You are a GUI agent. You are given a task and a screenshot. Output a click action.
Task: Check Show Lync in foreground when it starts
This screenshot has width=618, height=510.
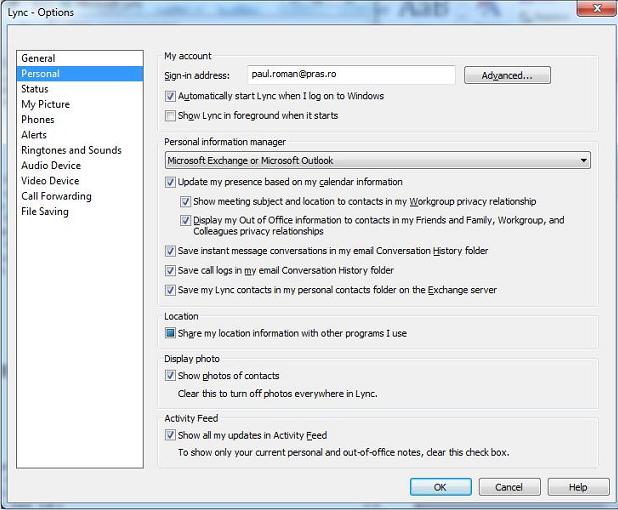tap(171, 116)
